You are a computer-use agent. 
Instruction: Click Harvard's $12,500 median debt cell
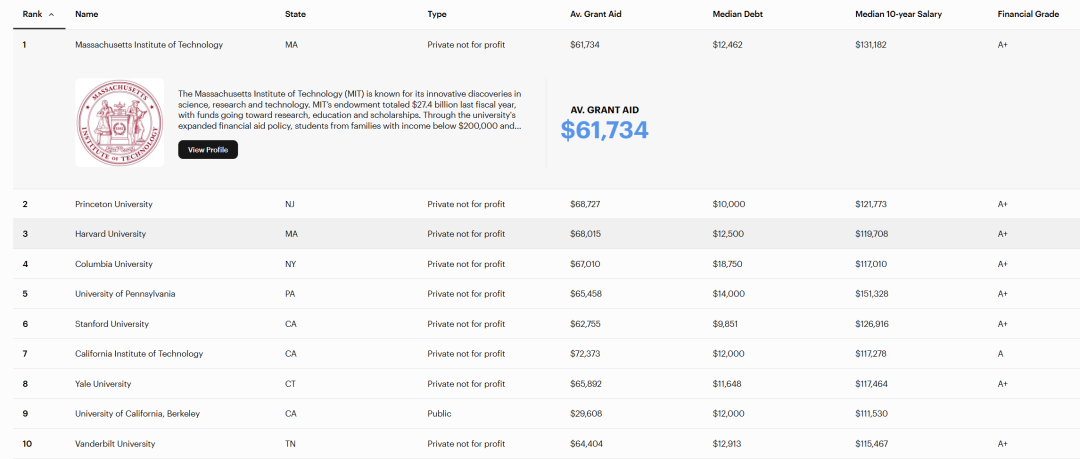(728, 234)
